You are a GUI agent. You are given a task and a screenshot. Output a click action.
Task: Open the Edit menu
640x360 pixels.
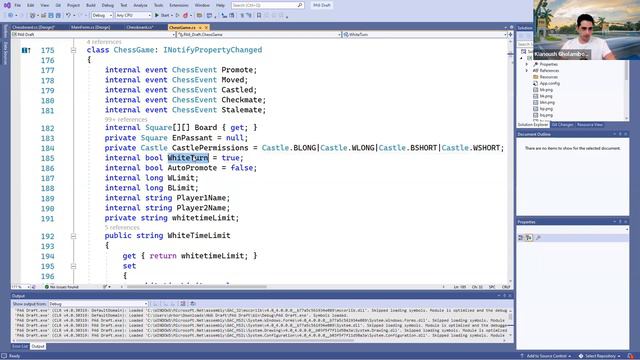click(31, 5)
